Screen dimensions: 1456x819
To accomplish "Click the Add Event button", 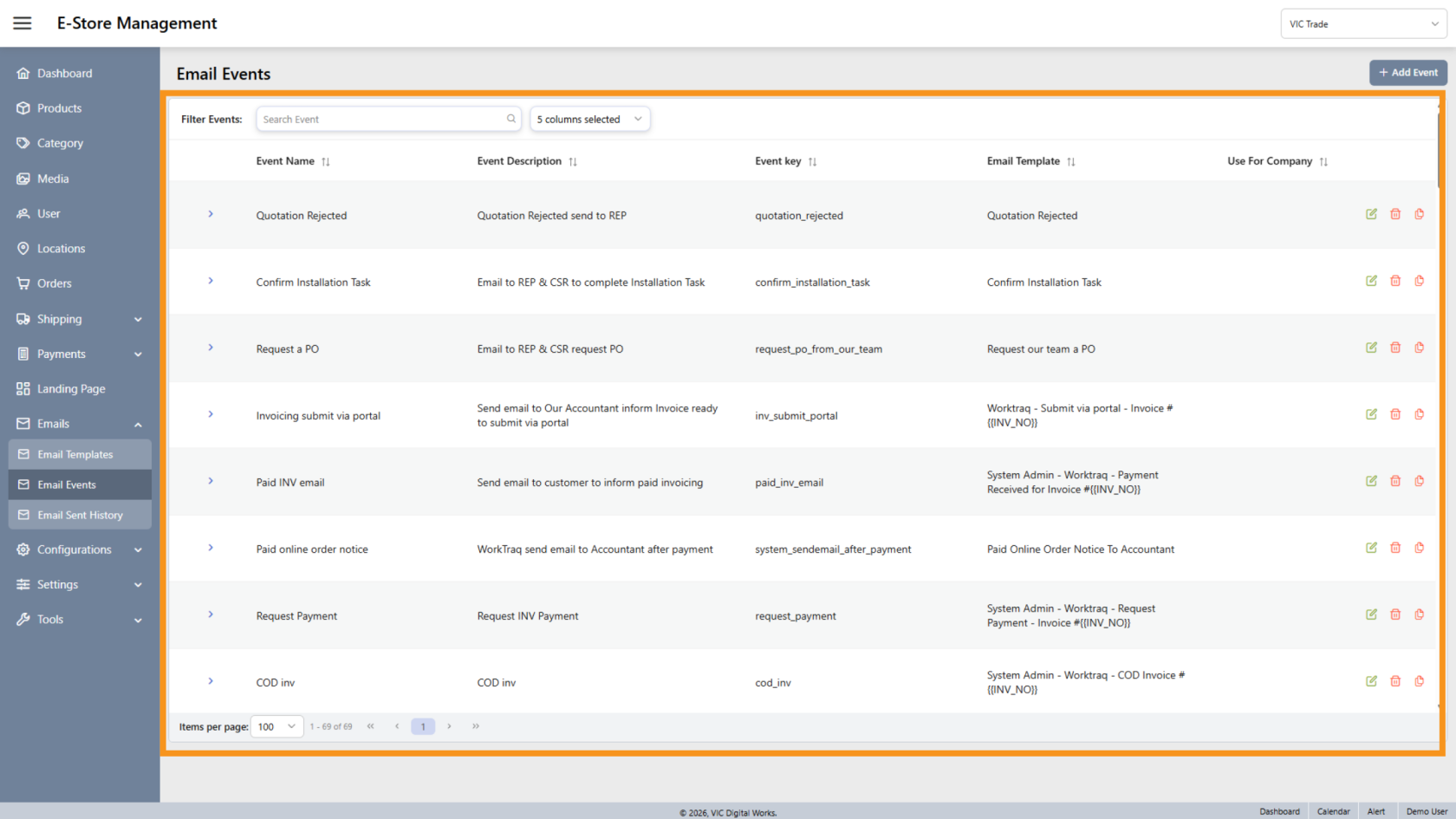I will click(x=1407, y=73).
